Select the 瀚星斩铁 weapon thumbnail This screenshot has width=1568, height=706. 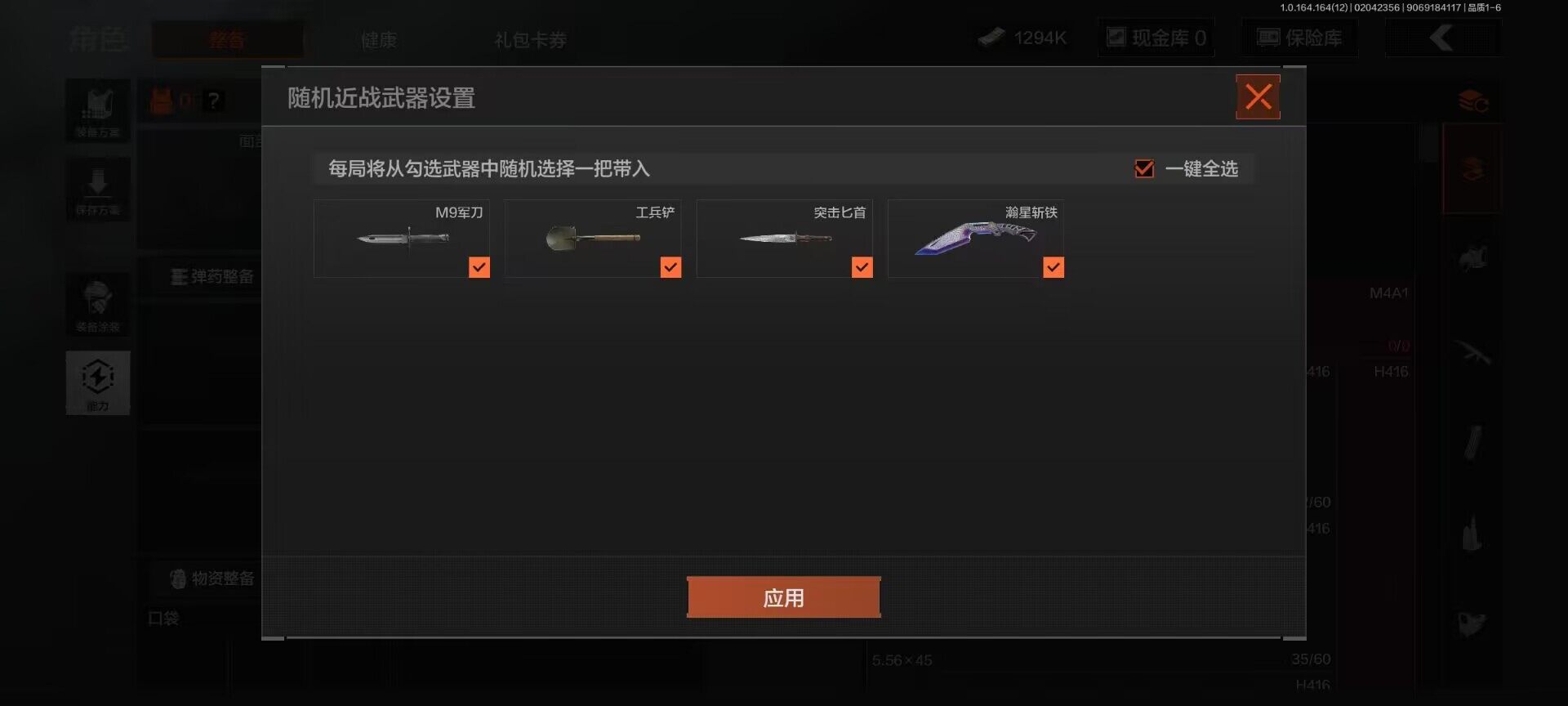(x=976, y=239)
